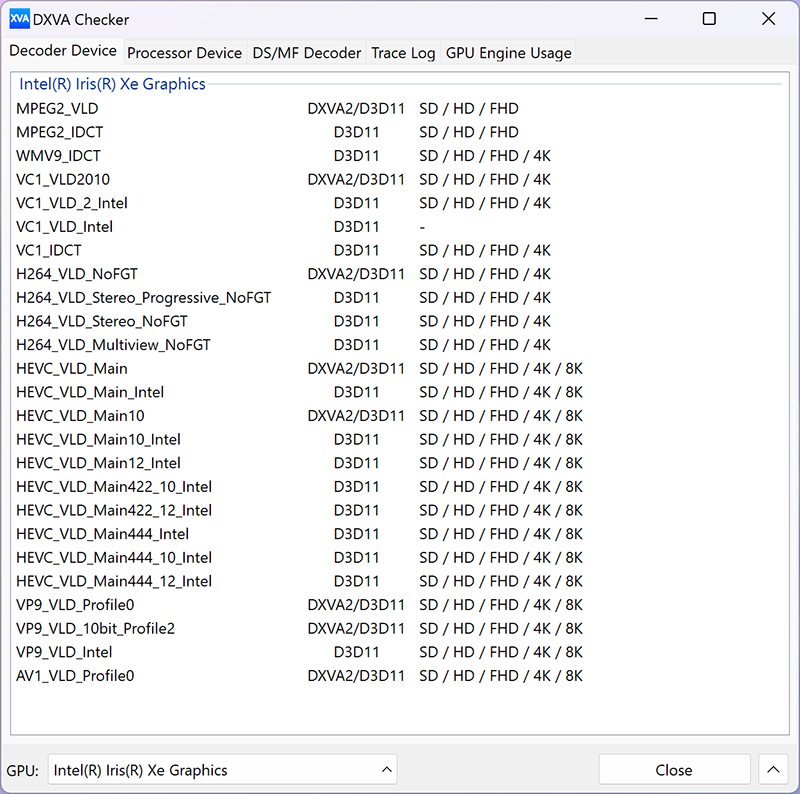Click the HEVC_VLD_Main10 decoder entry
Viewport: 800px width, 794px height.
(x=79, y=416)
